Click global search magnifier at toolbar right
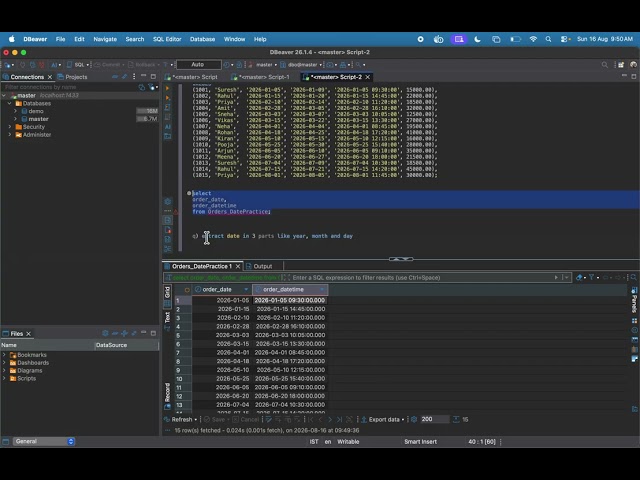Viewport: 640px width, 480px height. (x=605, y=65)
